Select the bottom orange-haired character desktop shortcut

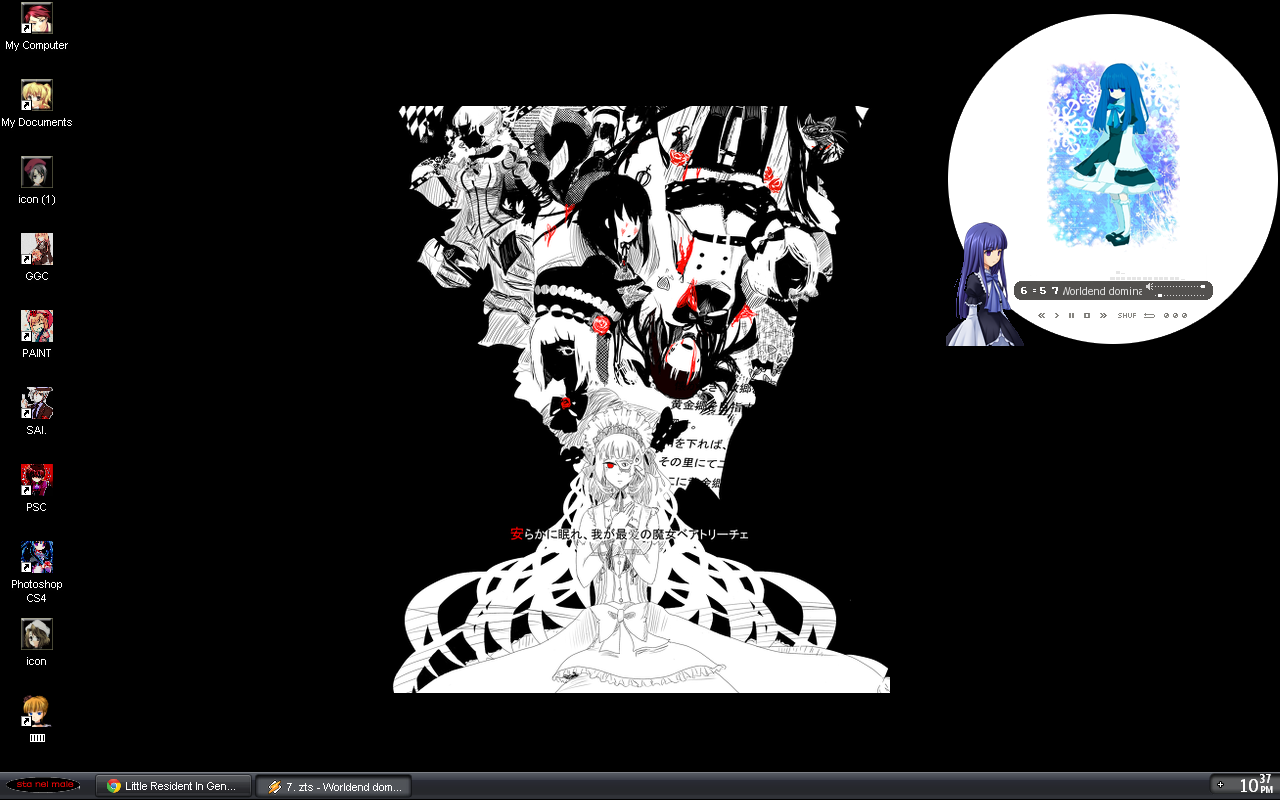tap(36, 720)
